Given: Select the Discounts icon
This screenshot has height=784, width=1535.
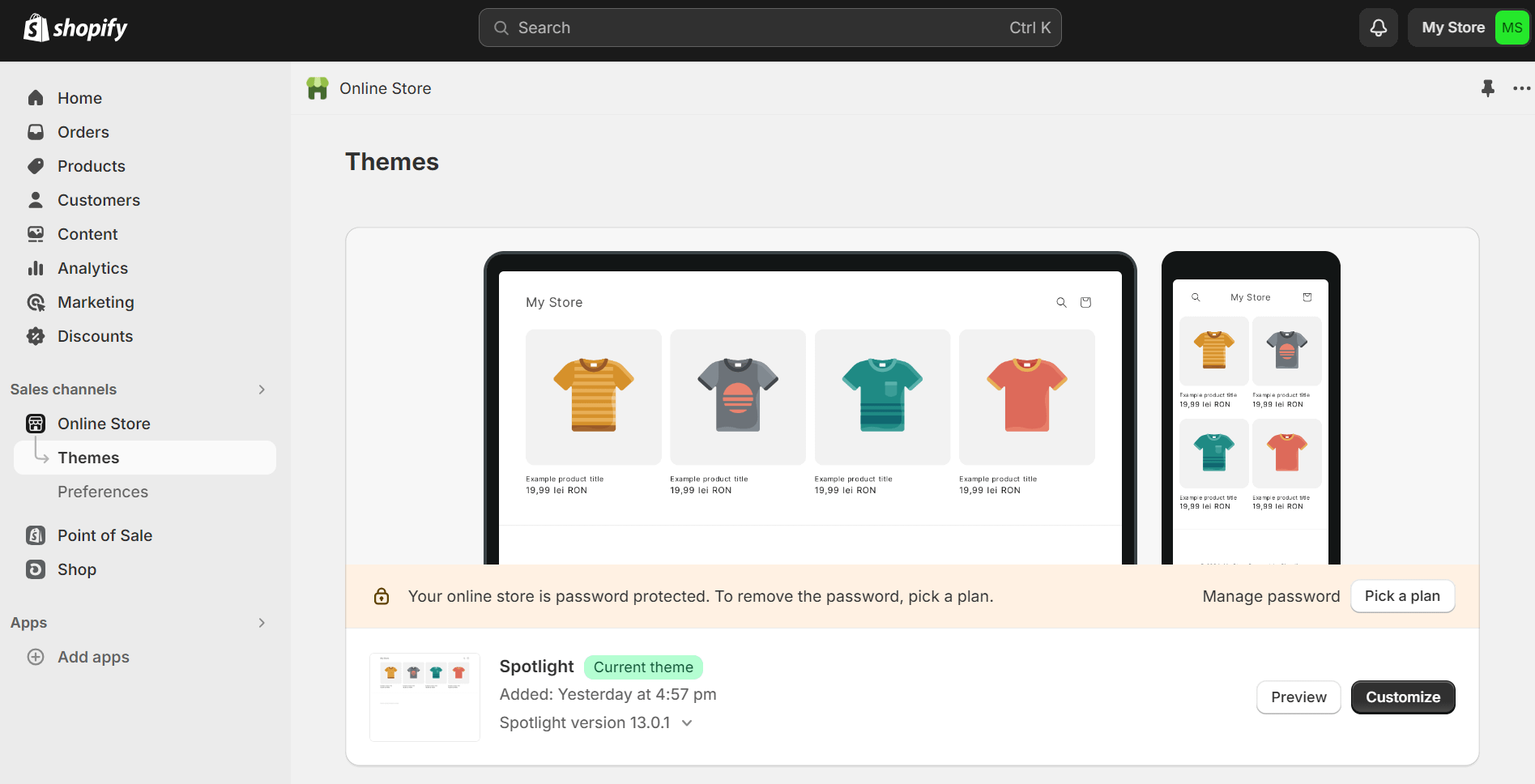Looking at the screenshot, I should [36, 336].
